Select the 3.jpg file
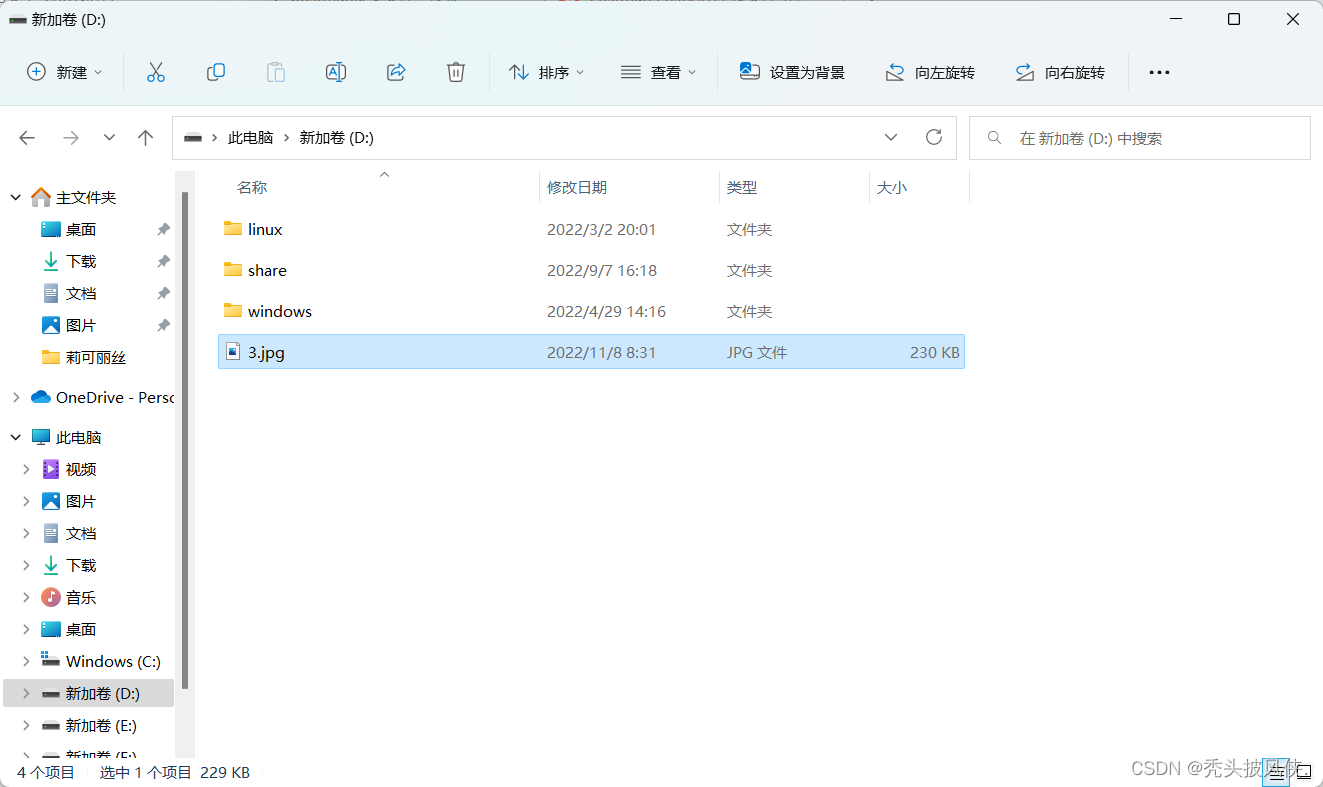 point(591,352)
